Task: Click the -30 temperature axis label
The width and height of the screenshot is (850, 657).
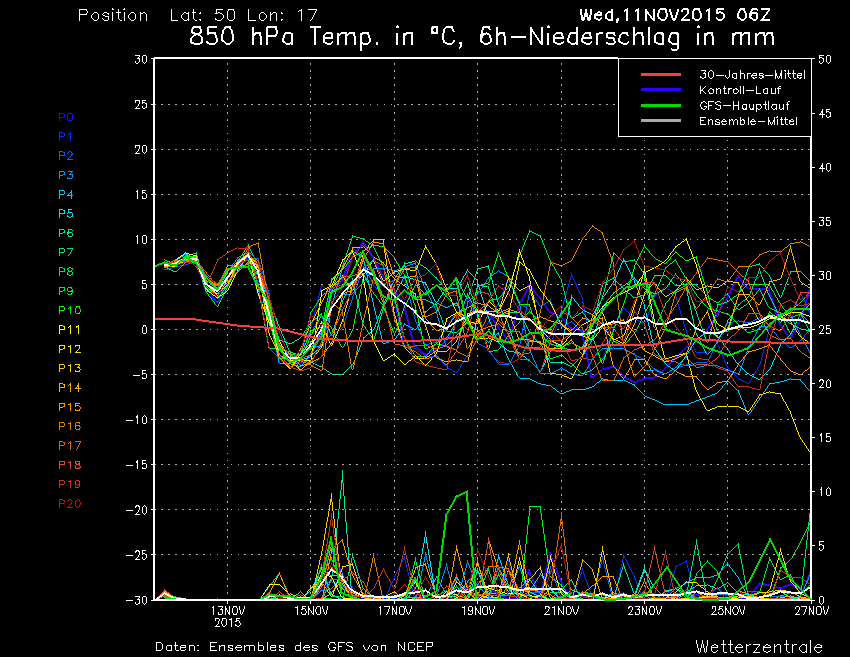Action: 137,600
